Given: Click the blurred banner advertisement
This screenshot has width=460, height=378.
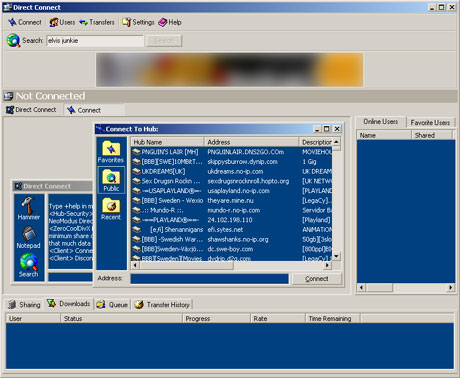Looking at the screenshot, I should [x=229, y=70].
